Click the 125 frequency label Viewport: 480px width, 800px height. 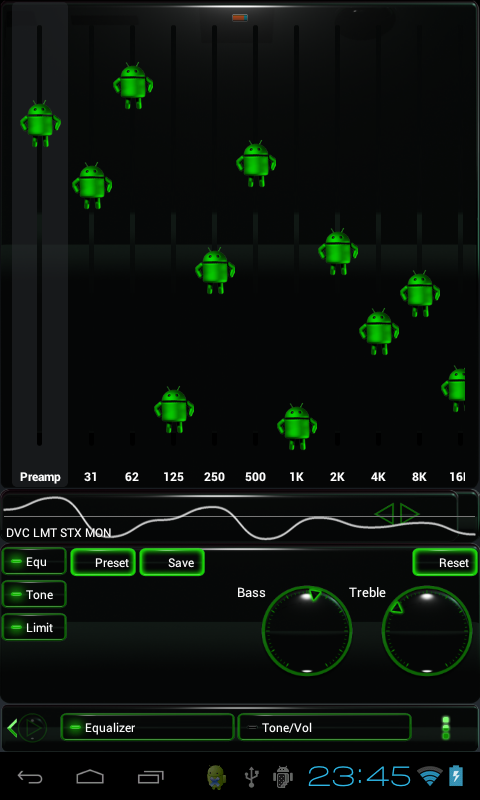[x=173, y=477]
